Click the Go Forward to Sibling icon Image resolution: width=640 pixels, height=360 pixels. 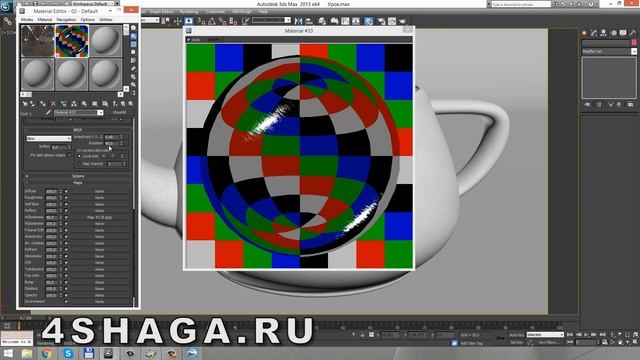click(x=131, y=104)
